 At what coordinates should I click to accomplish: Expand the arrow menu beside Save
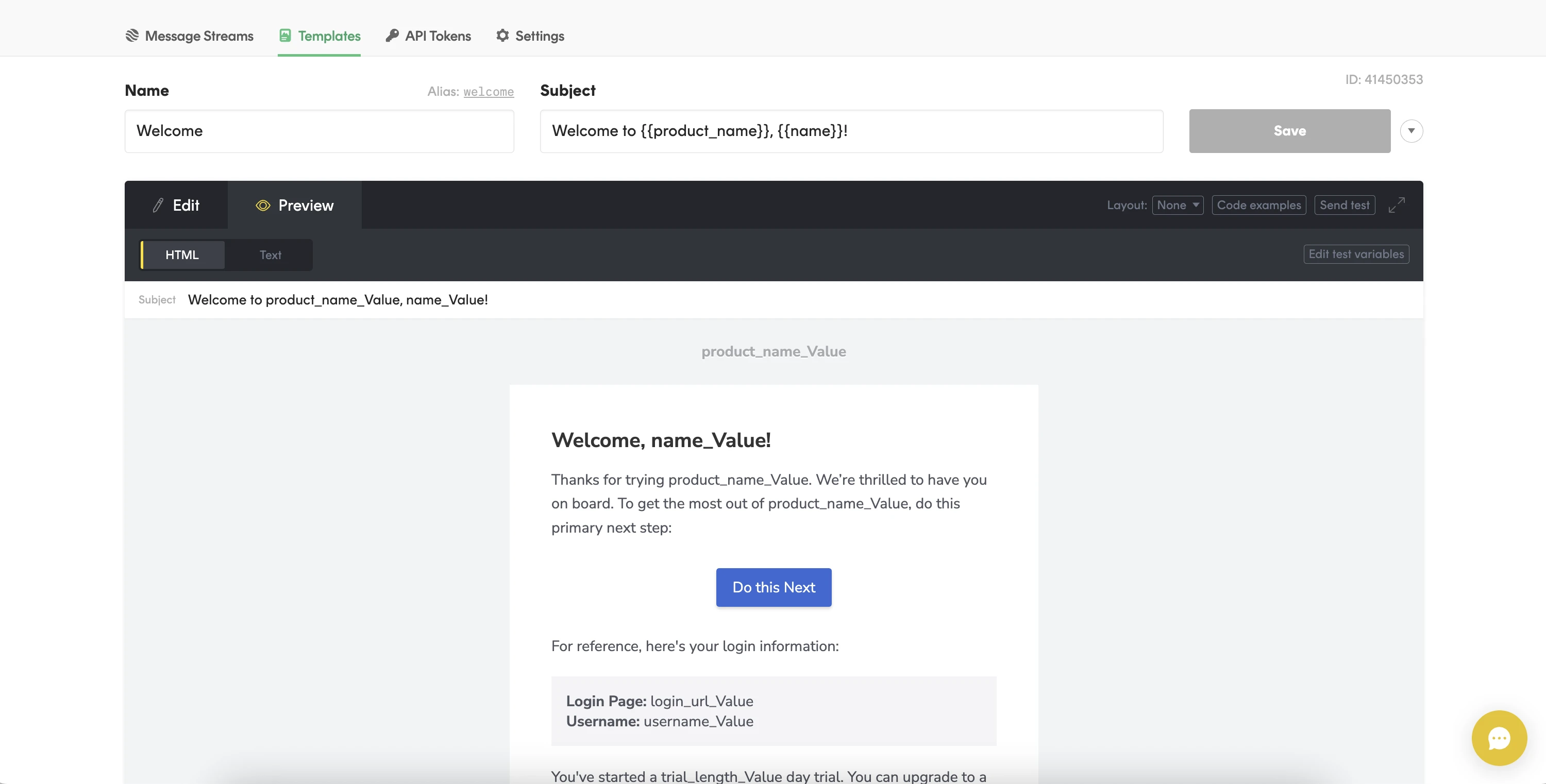tap(1411, 131)
